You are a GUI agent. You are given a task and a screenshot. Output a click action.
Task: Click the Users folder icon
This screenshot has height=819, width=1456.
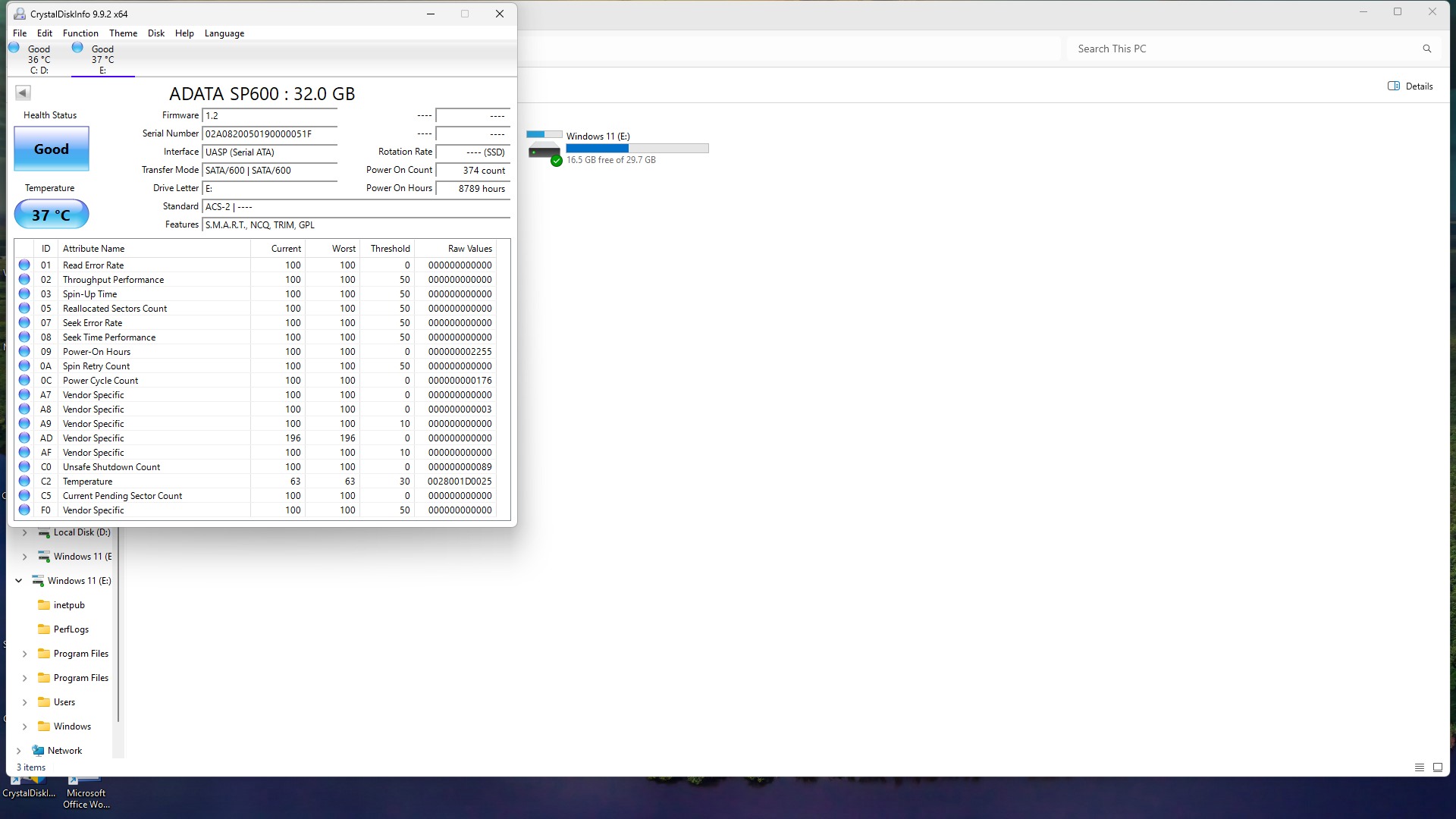tap(44, 702)
